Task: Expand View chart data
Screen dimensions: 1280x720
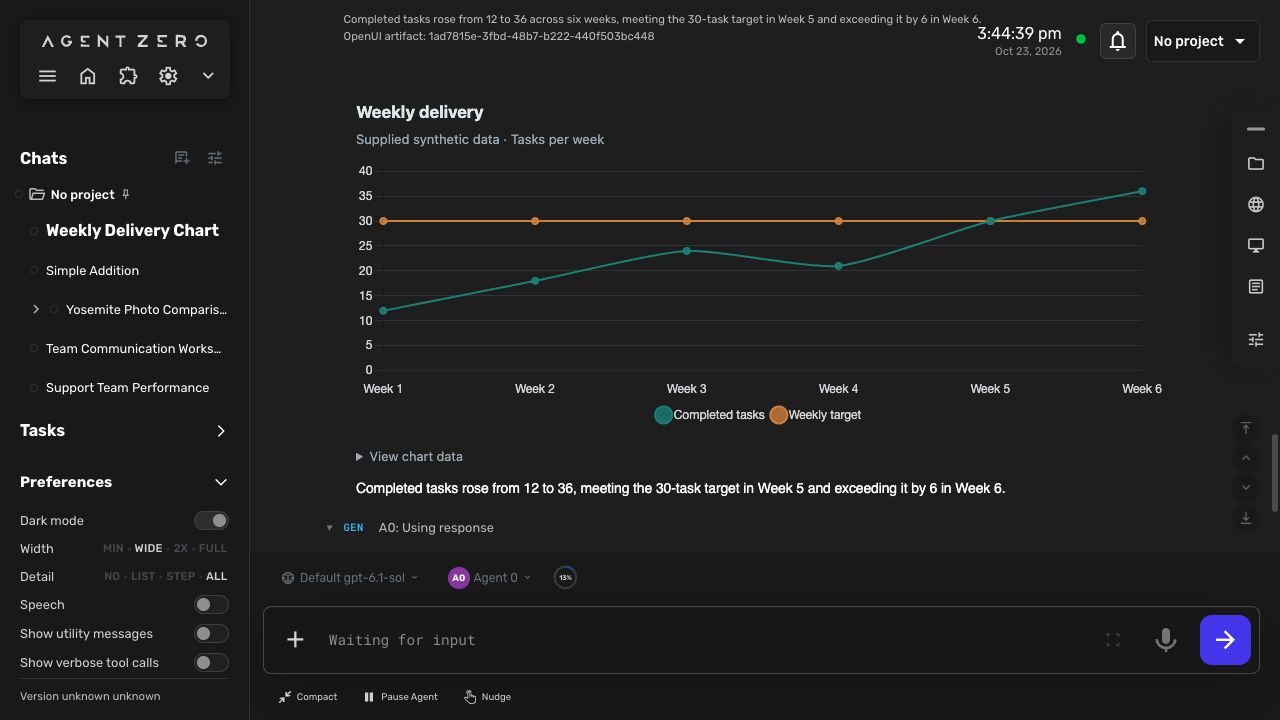Action: pyautogui.click(x=409, y=456)
